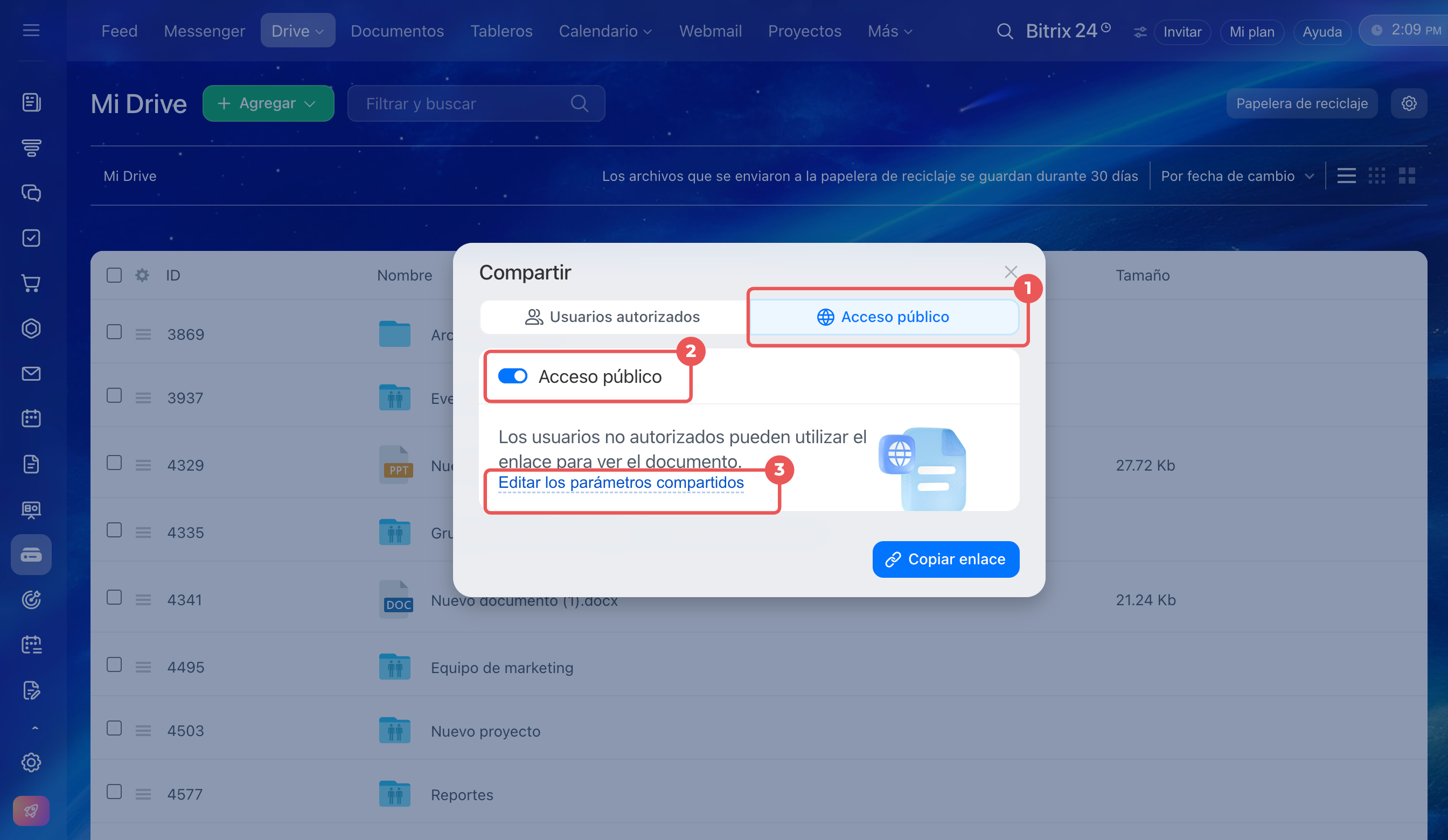Open the Drive disk sidebar icon
Viewport: 1448px width, 840px height.
coord(31,555)
